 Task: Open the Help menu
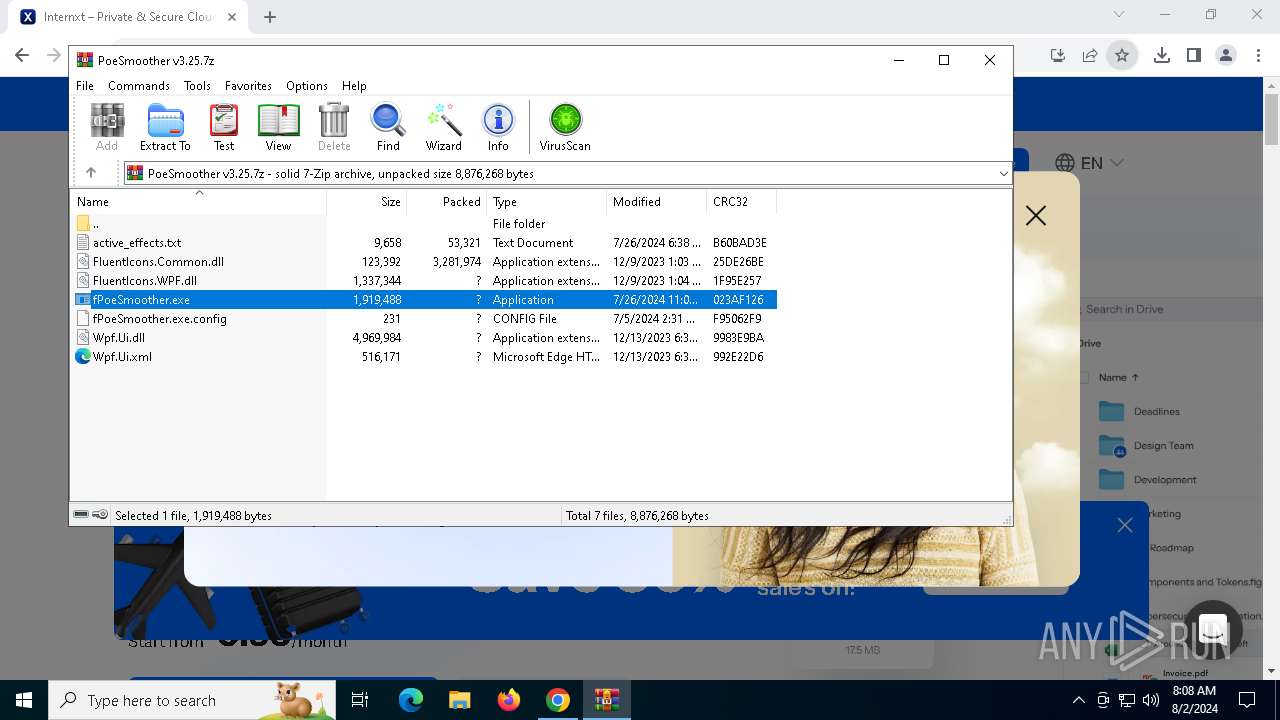pos(354,86)
